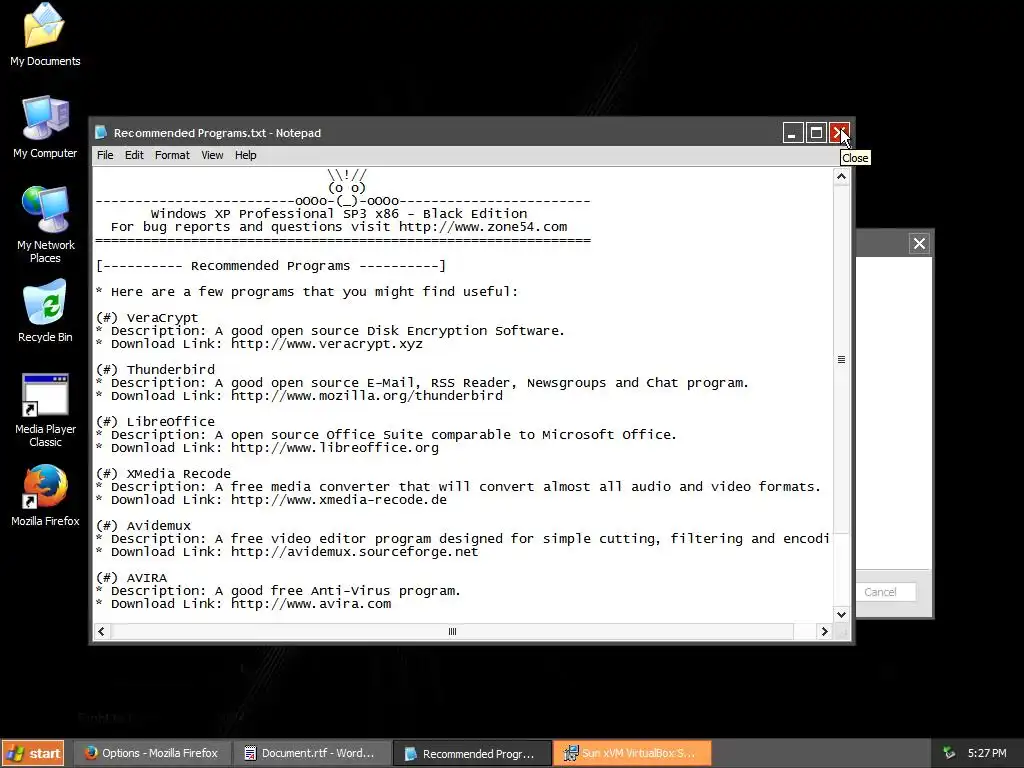Screen dimensions: 1024x768
Task: Select the My Network Places icon
Action: pyautogui.click(x=45, y=224)
